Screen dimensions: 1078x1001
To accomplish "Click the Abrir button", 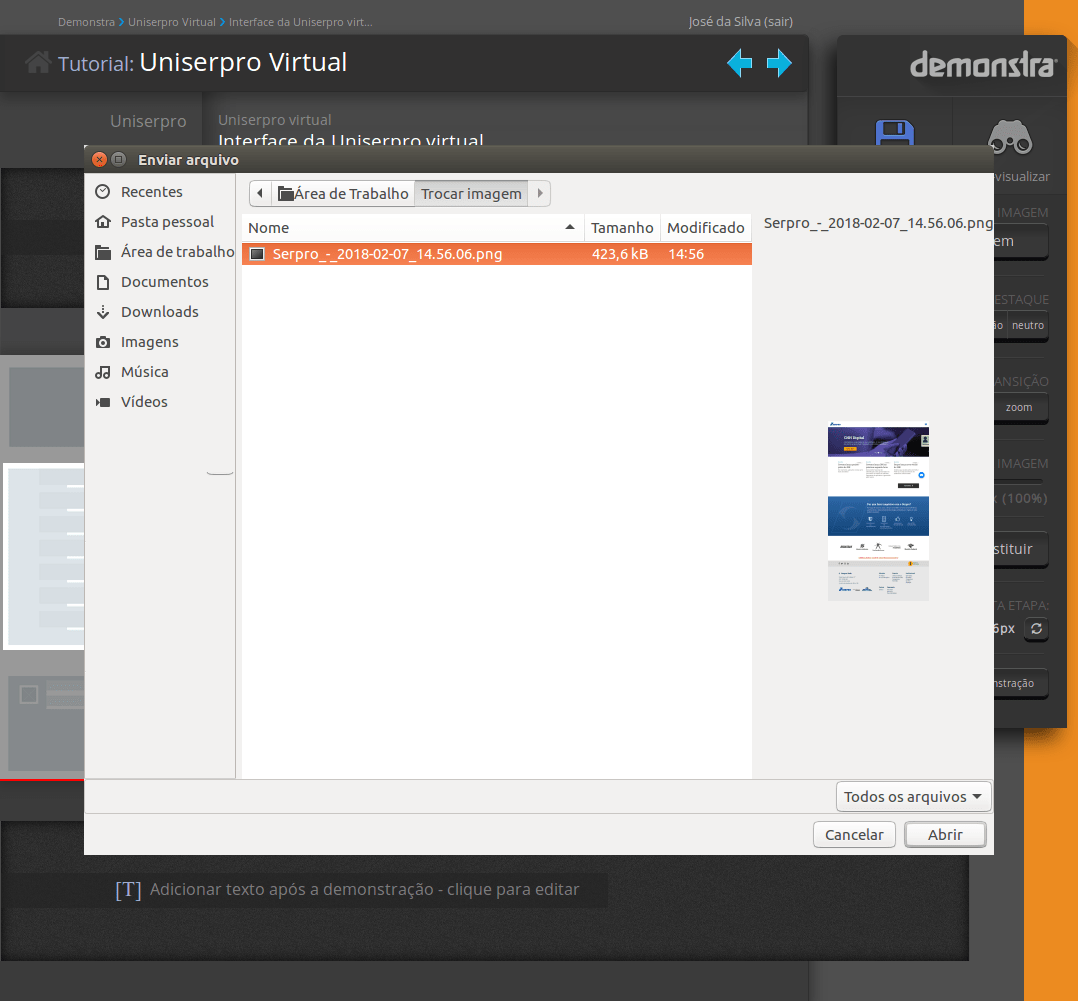I will [945, 835].
